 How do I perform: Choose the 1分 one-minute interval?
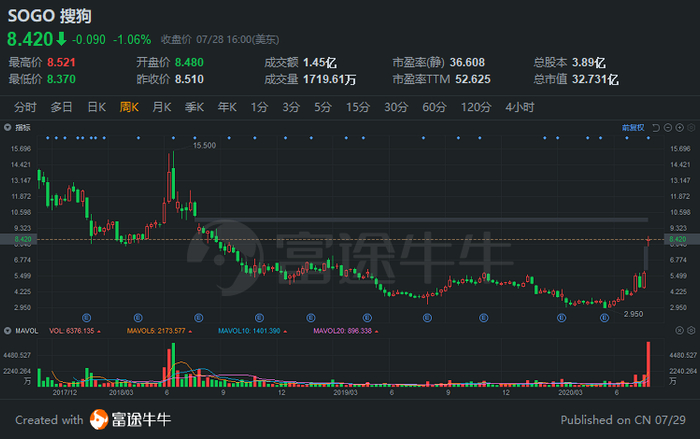tap(259, 107)
